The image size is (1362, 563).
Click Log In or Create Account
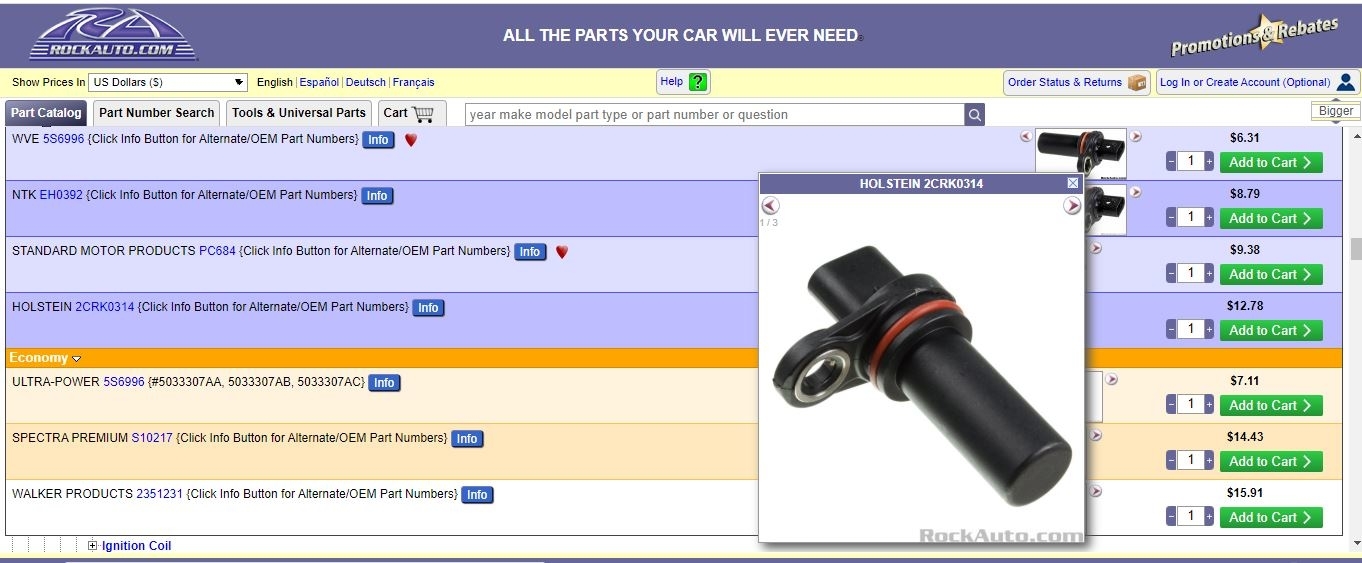click(x=1258, y=82)
